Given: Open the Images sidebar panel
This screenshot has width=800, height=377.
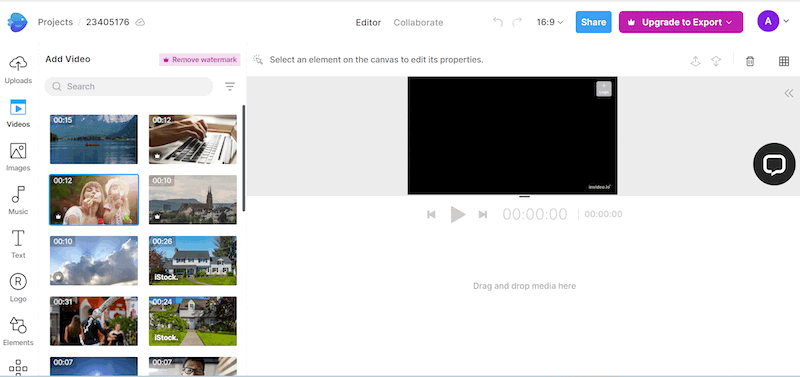Looking at the screenshot, I should coord(18,157).
